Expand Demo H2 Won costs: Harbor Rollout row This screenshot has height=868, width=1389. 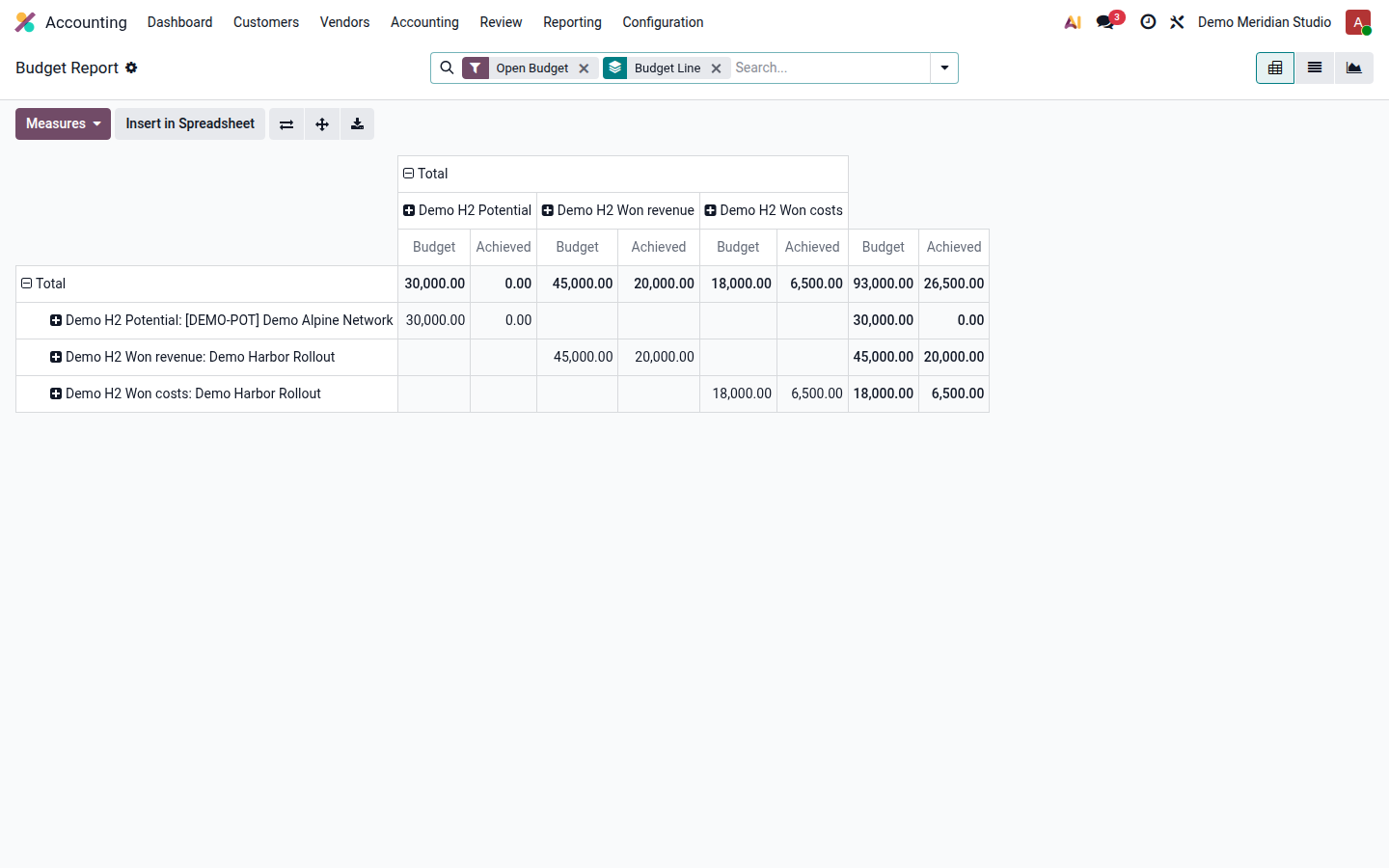206,393
